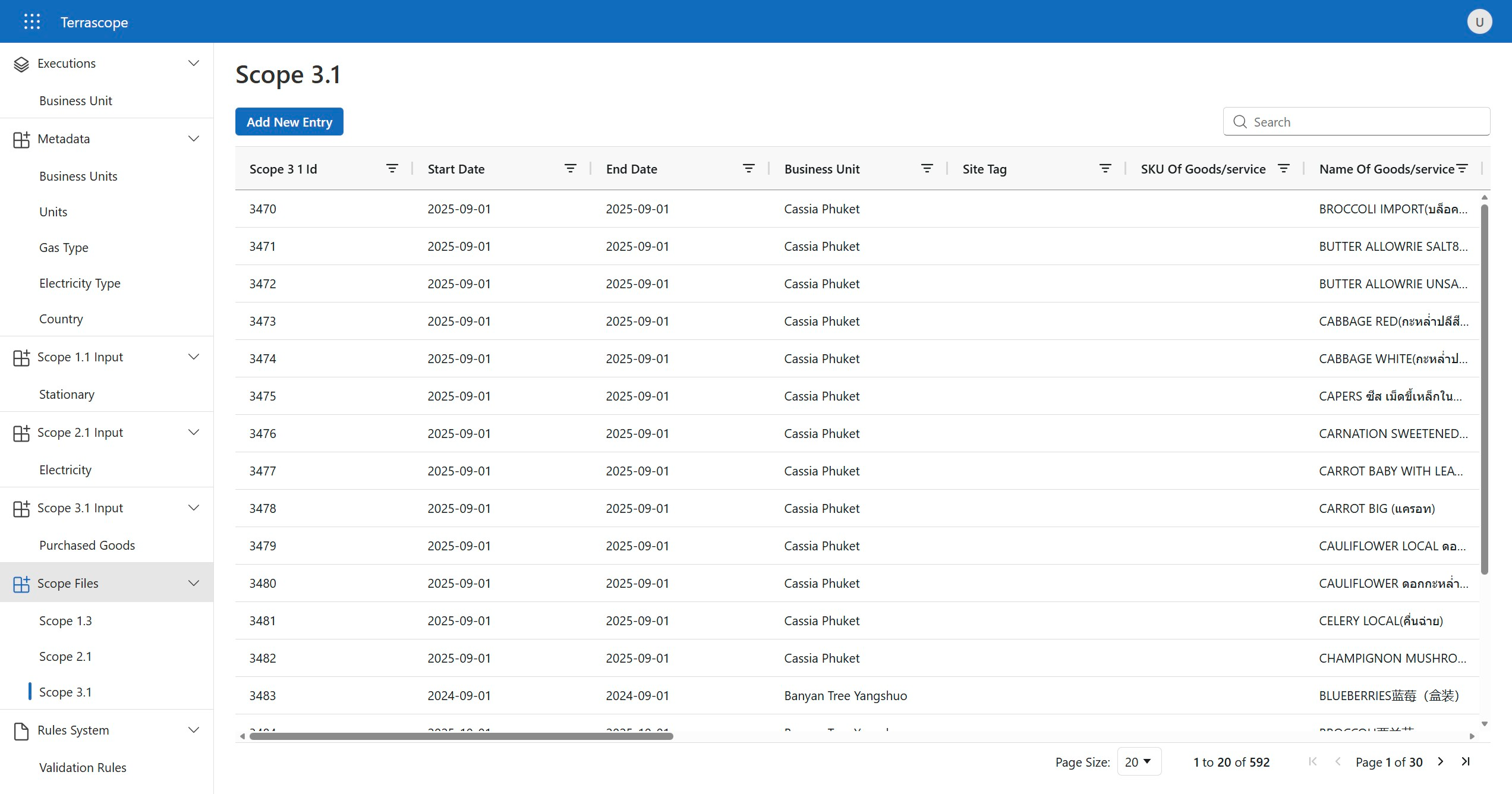Collapse the Metadata section chevron

pos(193,138)
